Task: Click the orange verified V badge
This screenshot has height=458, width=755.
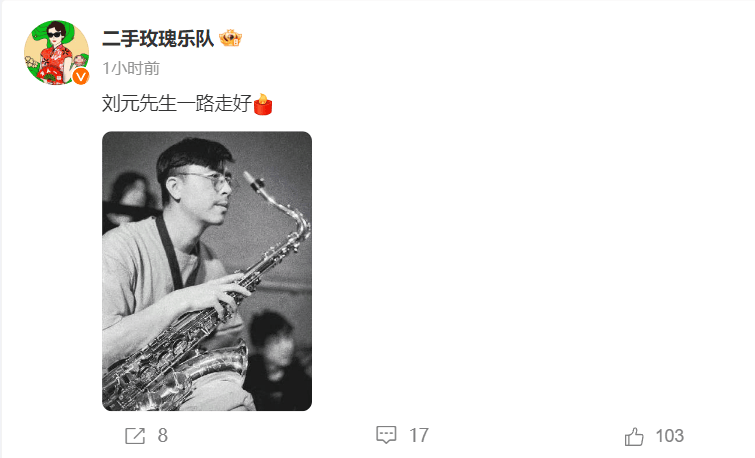Action: [80, 76]
